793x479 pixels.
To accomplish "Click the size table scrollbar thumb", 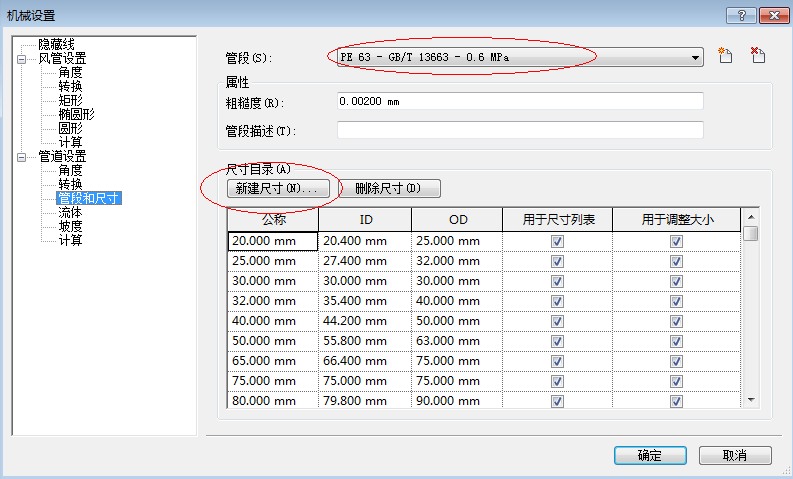I will (x=751, y=234).
